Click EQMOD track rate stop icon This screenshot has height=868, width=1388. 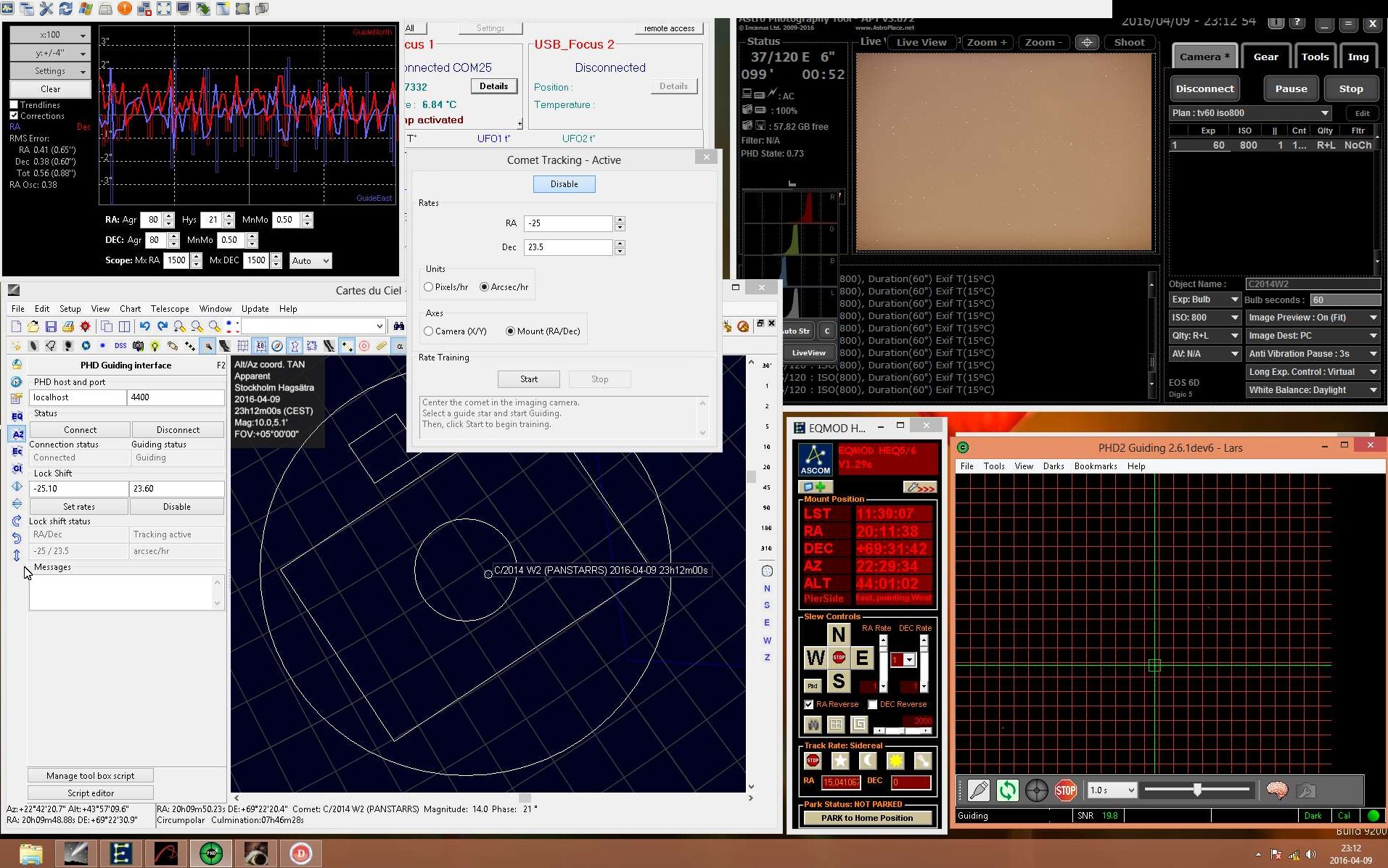click(x=813, y=761)
